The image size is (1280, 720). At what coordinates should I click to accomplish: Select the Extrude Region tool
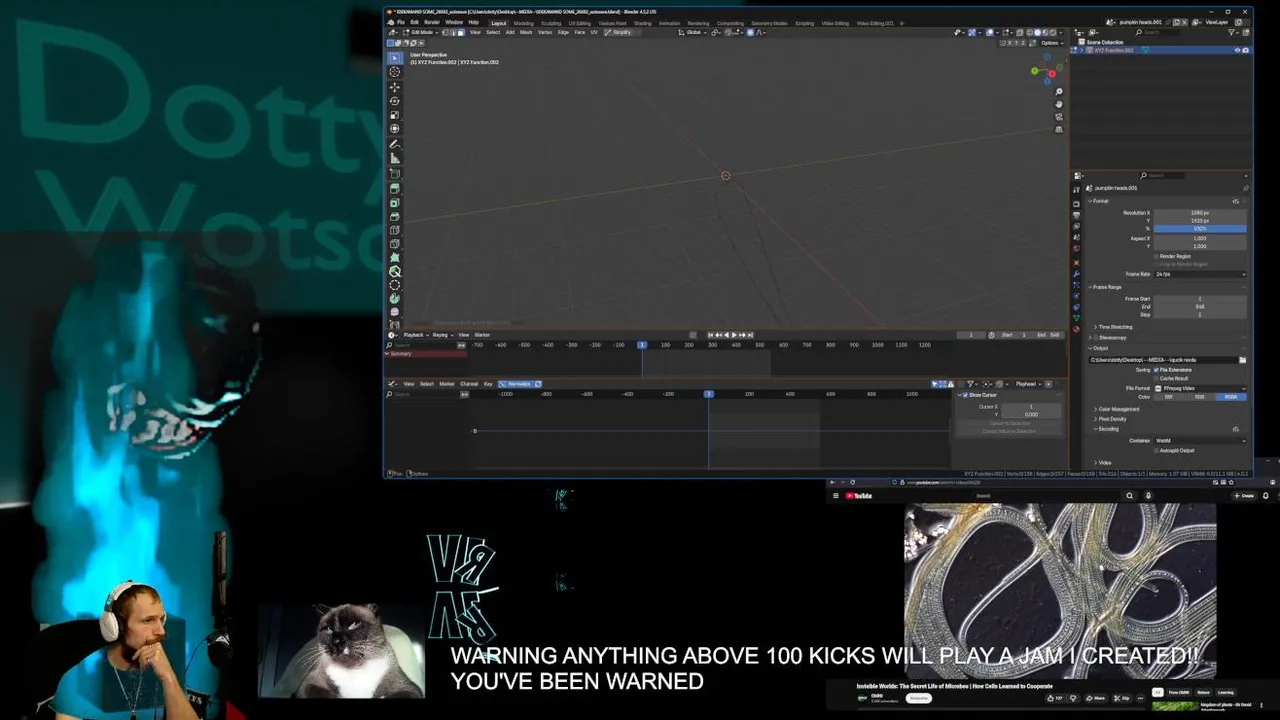(395, 189)
